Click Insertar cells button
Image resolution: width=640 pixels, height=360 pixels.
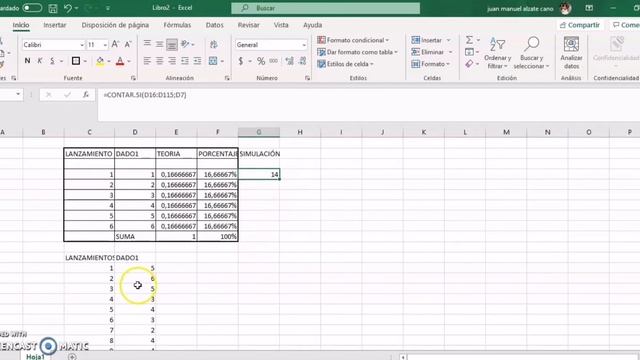427,40
